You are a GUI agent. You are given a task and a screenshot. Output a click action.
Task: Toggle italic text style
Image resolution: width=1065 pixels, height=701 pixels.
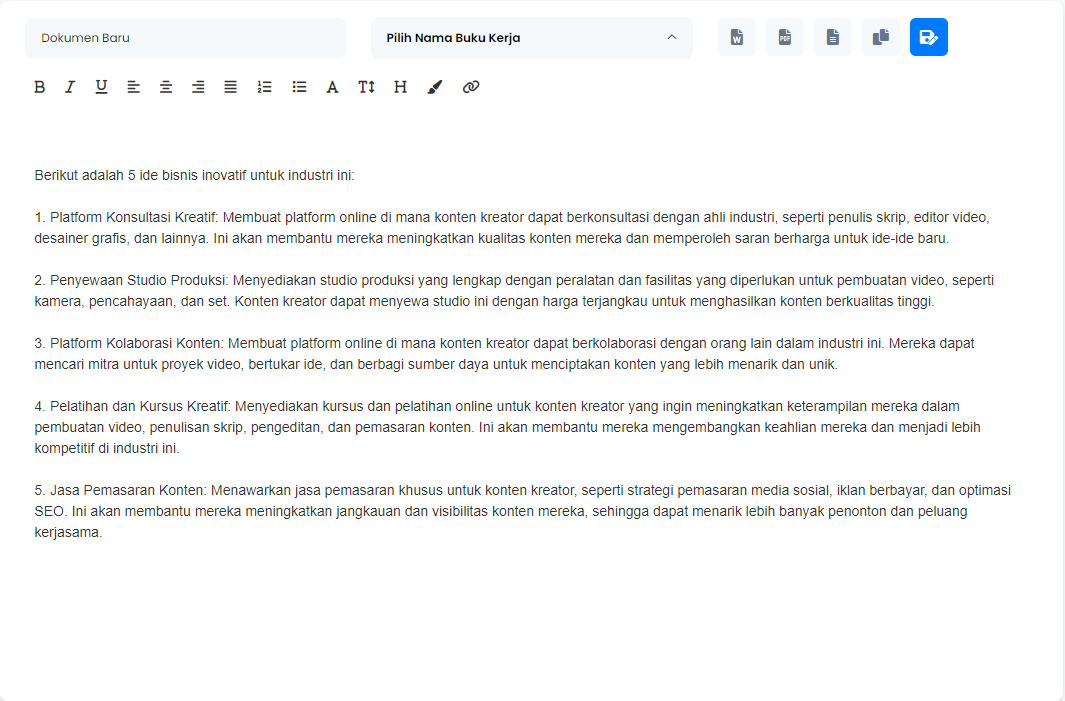coord(70,87)
